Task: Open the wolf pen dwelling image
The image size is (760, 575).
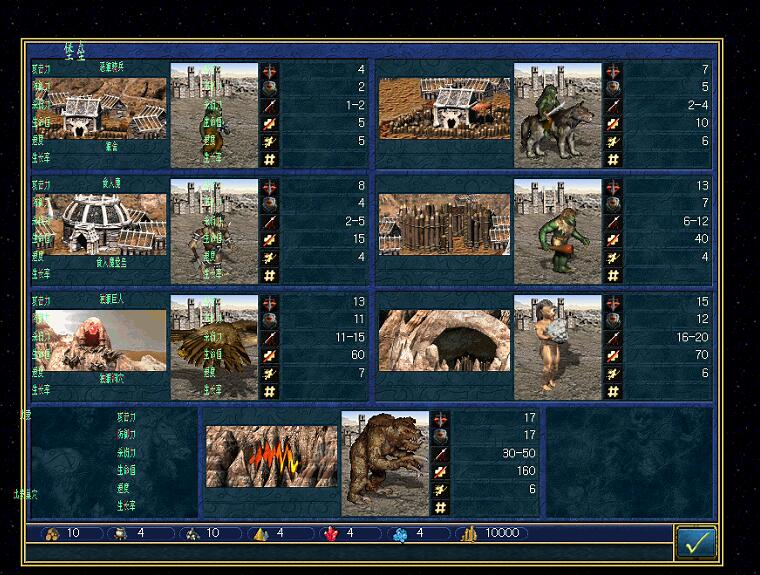Action: pyautogui.click(x=444, y=109)
